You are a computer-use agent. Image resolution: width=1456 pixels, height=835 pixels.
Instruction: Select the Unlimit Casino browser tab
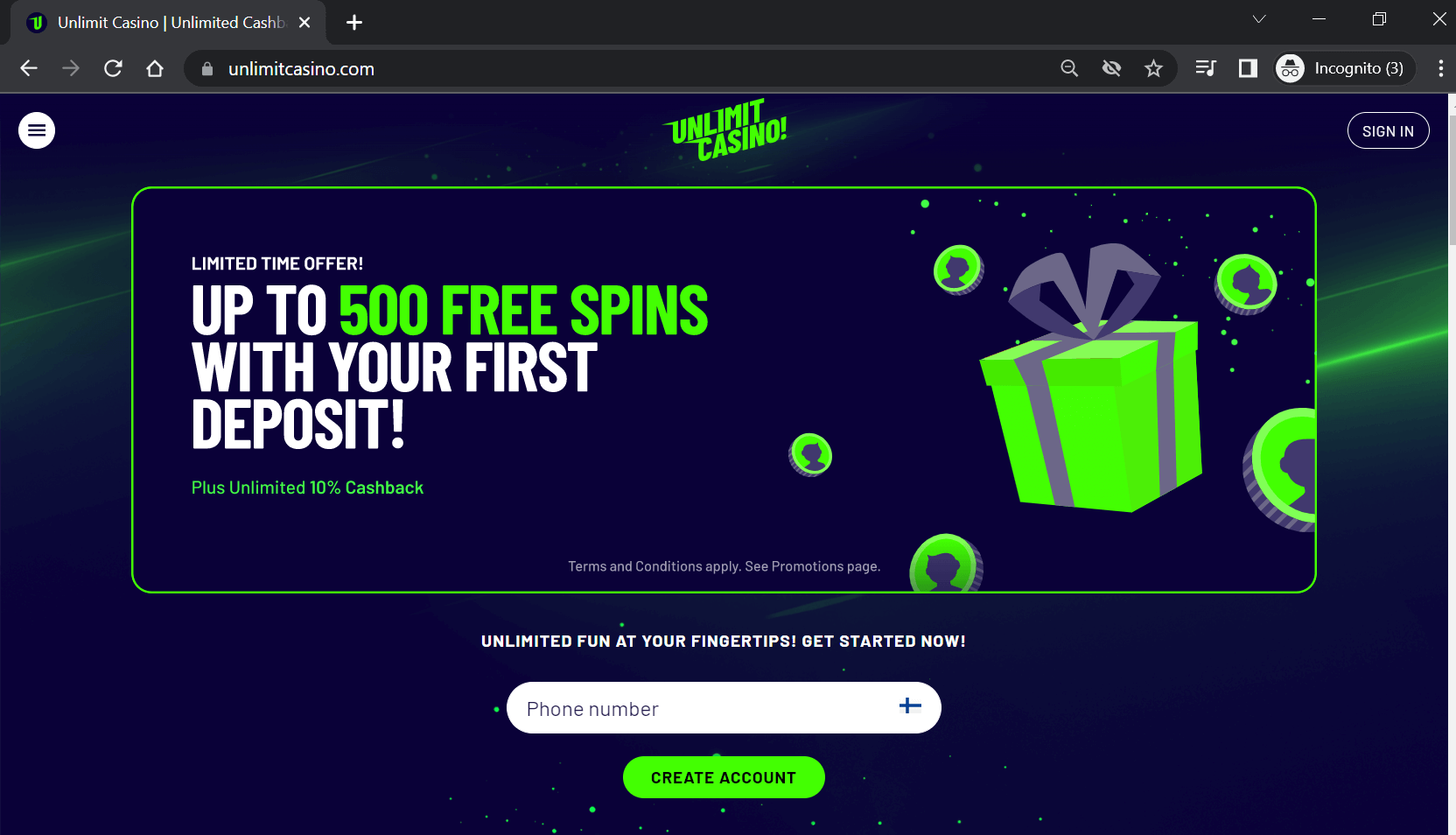point(168,23)
